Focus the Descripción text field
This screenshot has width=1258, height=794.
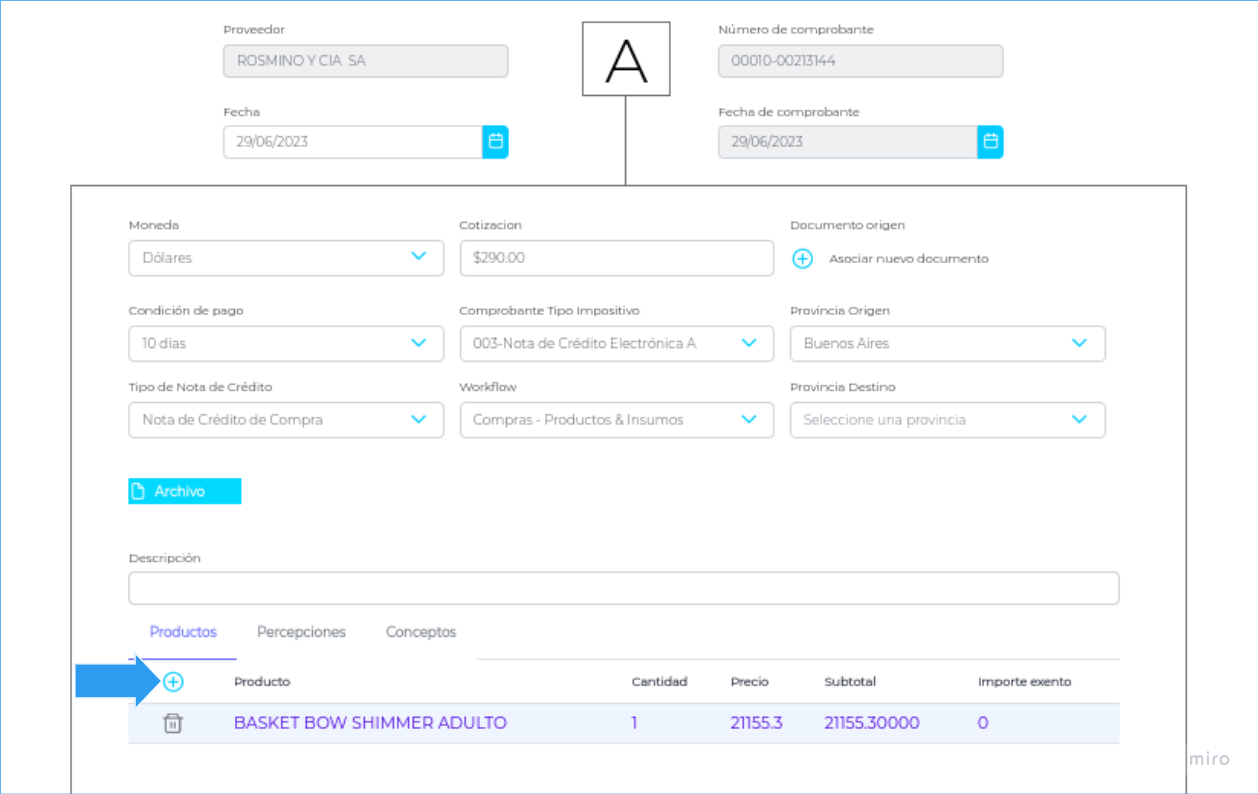tap(623, 588)
